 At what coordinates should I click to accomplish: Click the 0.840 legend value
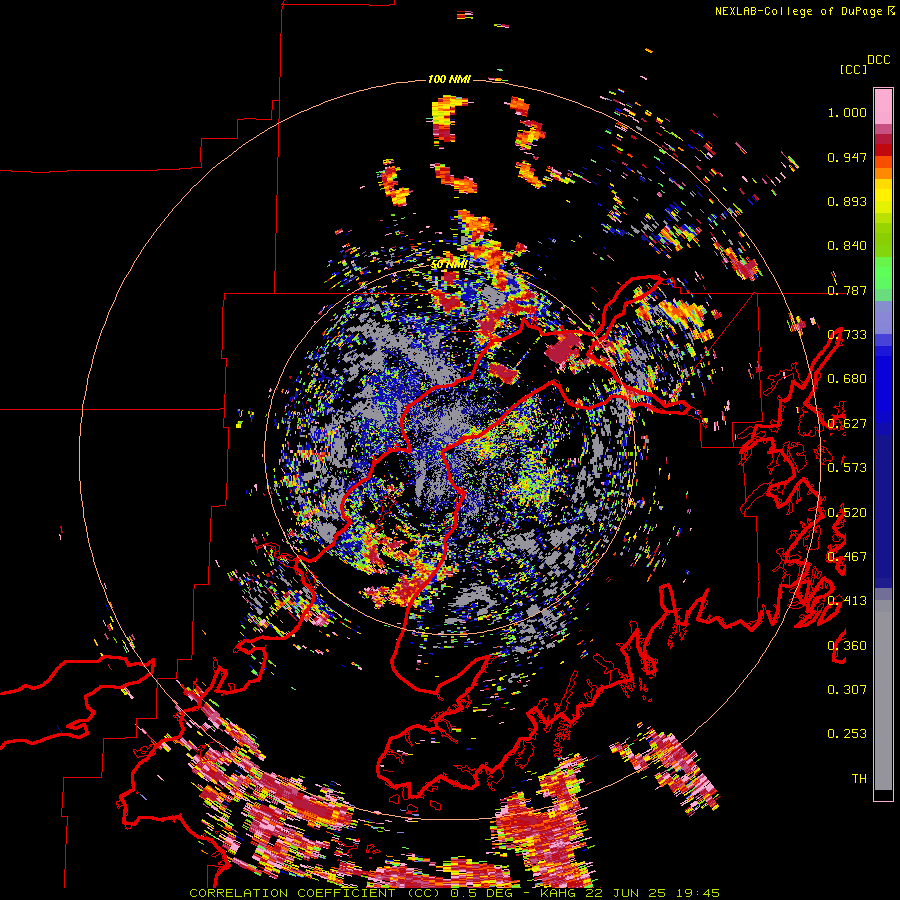pyautogui.click(x=847, y=246)
